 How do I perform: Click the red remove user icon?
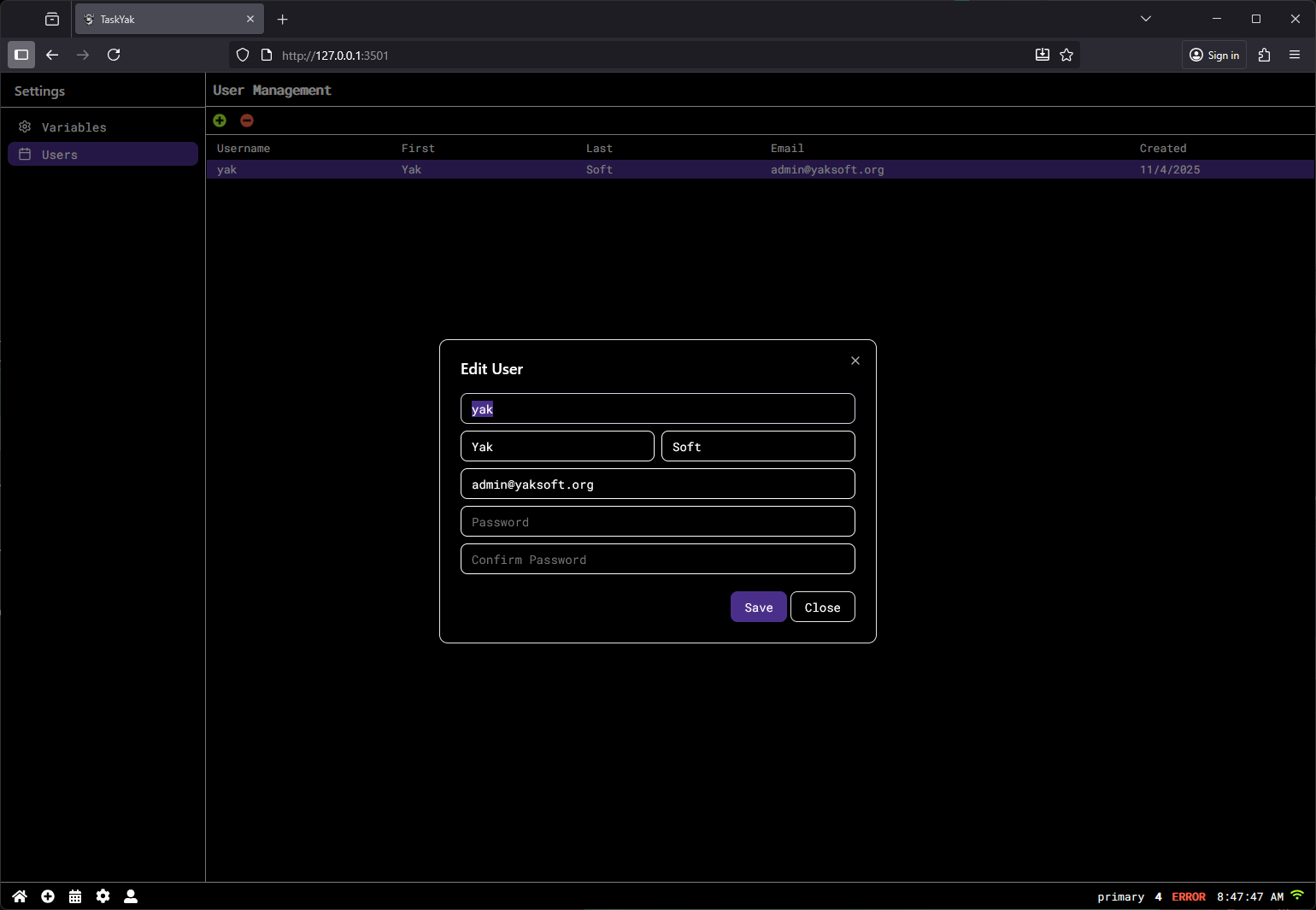tap(247, 120)
